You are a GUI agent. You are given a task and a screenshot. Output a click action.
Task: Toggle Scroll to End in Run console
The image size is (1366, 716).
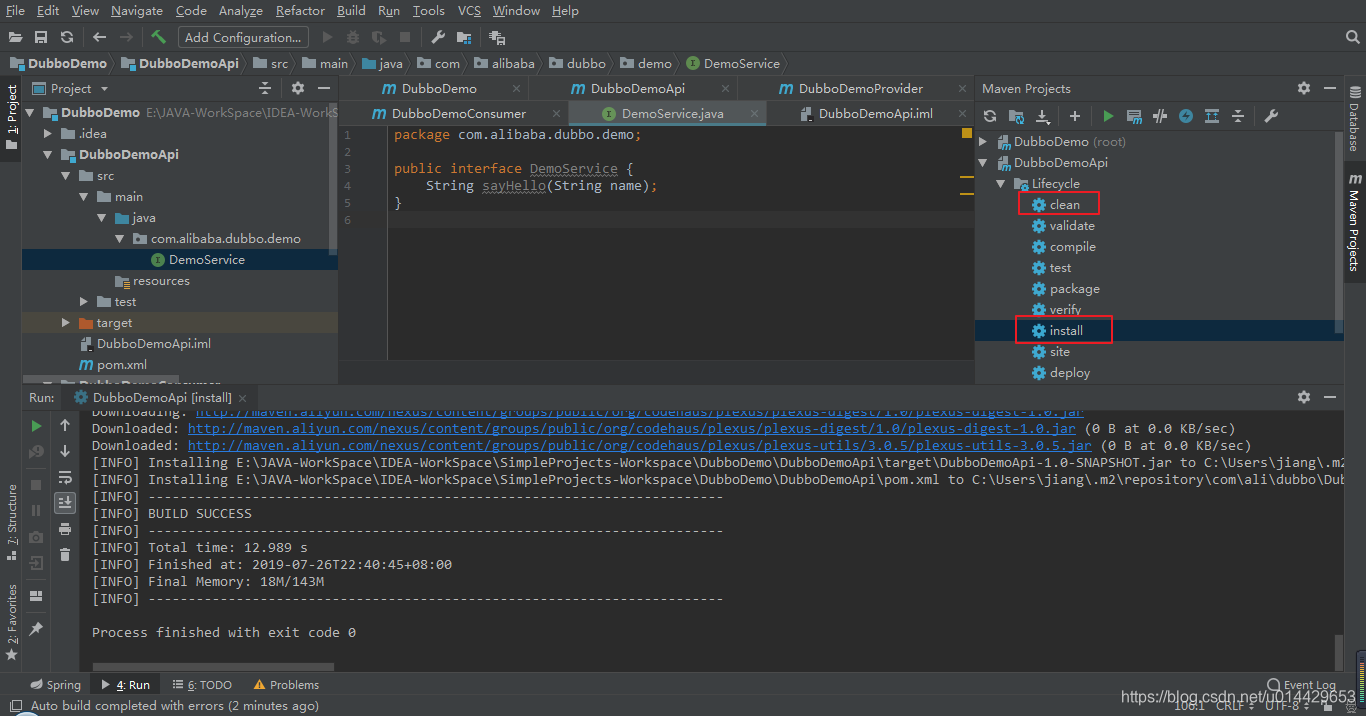tap(65, 502)
